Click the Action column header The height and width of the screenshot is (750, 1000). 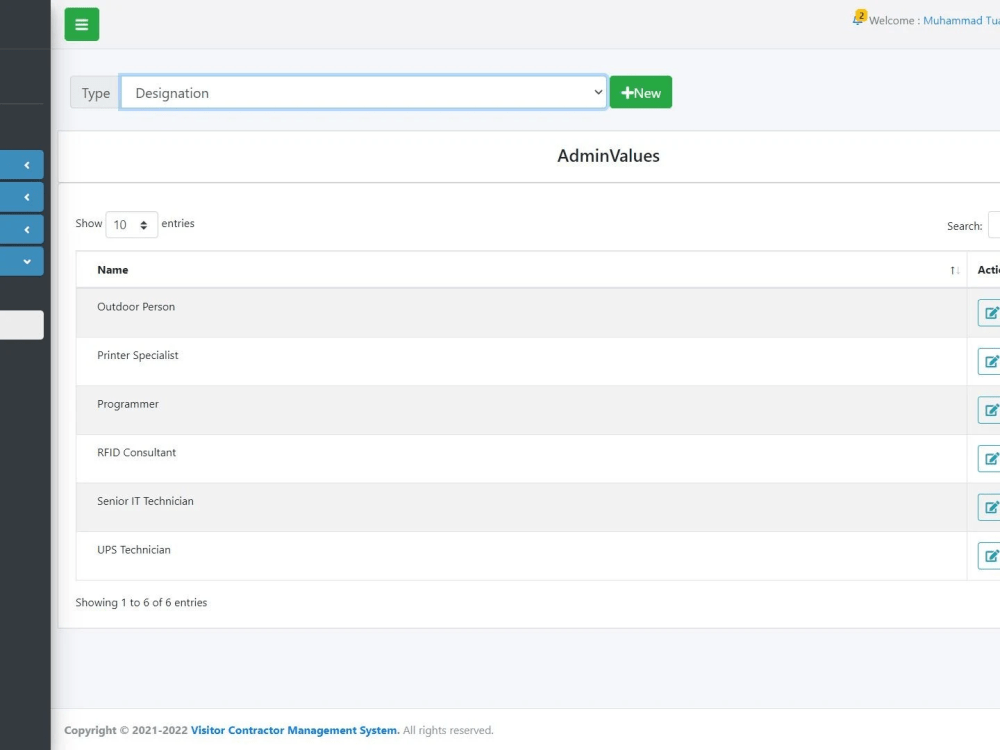(988, 269)
